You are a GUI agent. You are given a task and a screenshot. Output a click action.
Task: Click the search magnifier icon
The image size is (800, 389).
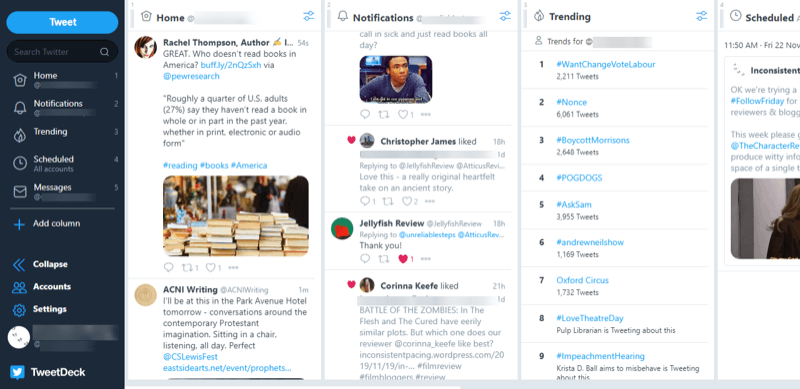[104, 52]
